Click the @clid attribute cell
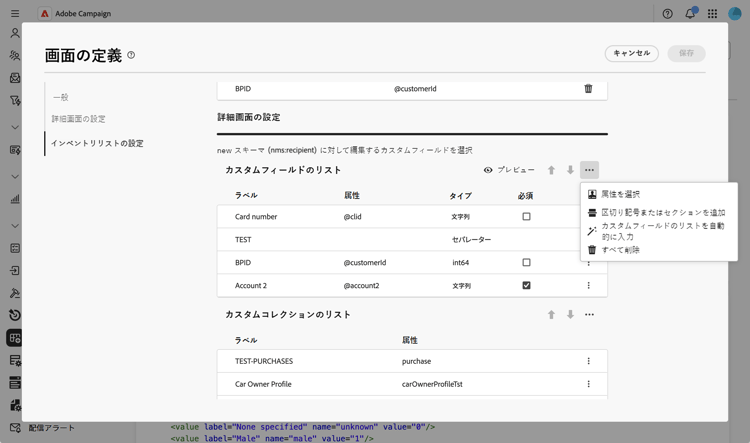The height and width of the screenshot is (443, 750). point(353,217)
